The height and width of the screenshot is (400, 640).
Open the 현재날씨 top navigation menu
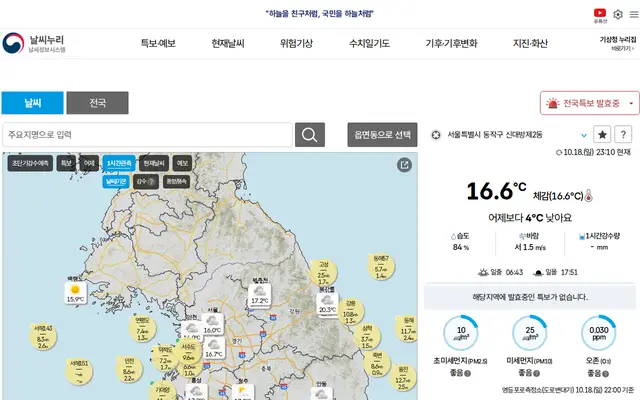(x=228, y=43)
